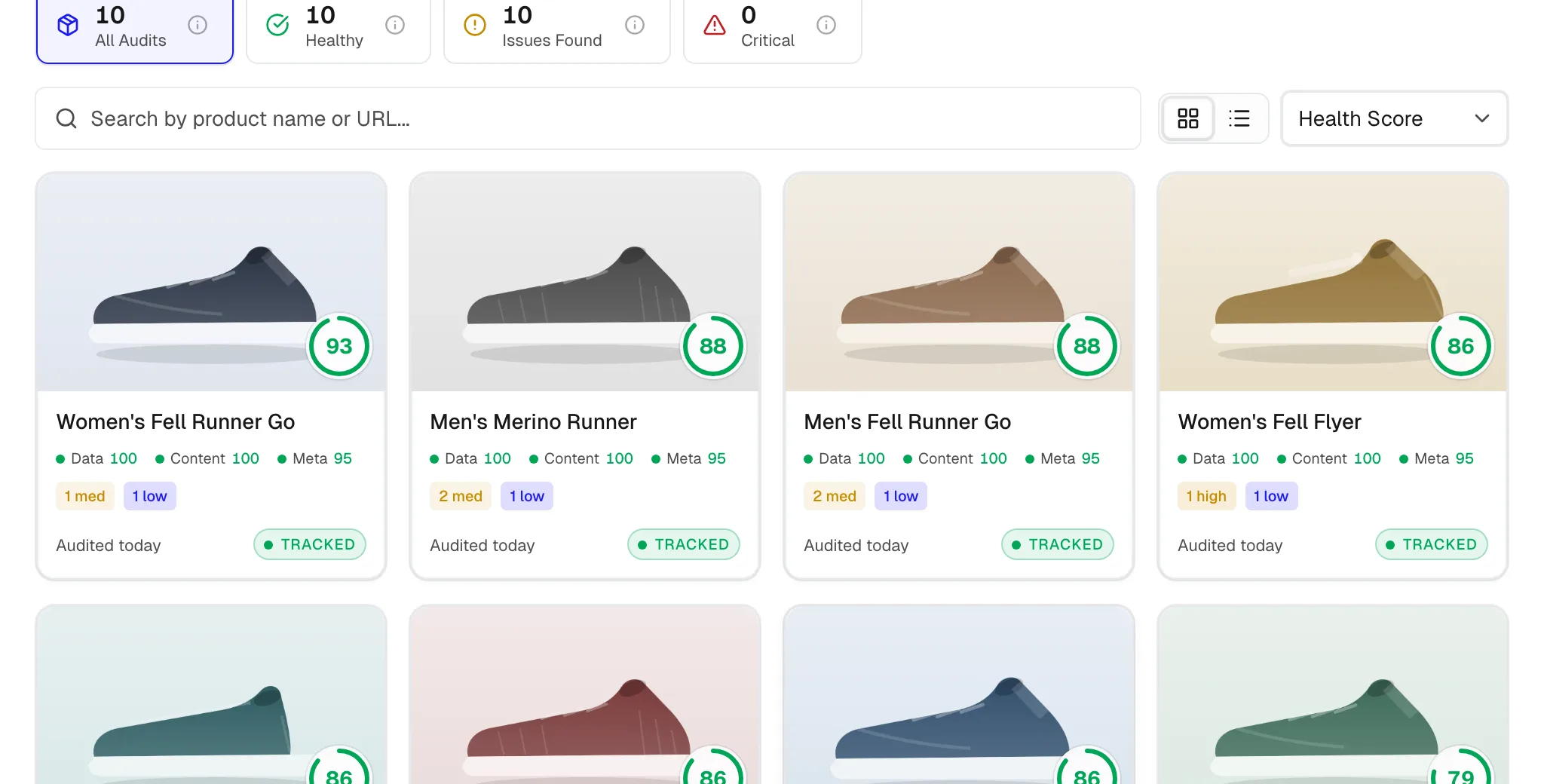Switch to list view
This screenshot has width=1544, height=784.
click(x=1239, y=118)
